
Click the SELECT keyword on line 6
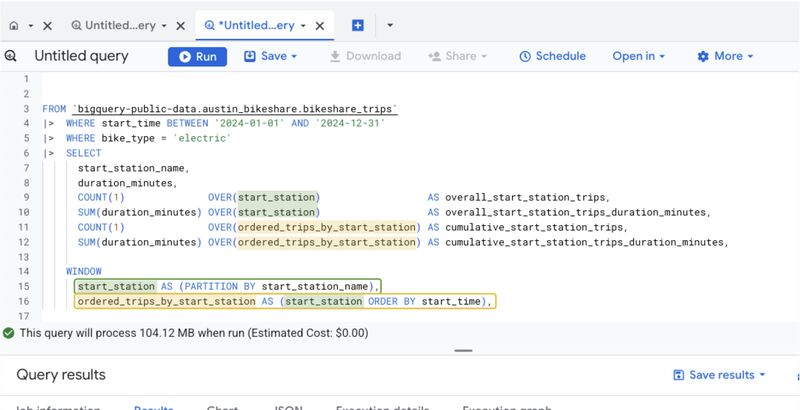coord(84,153)
